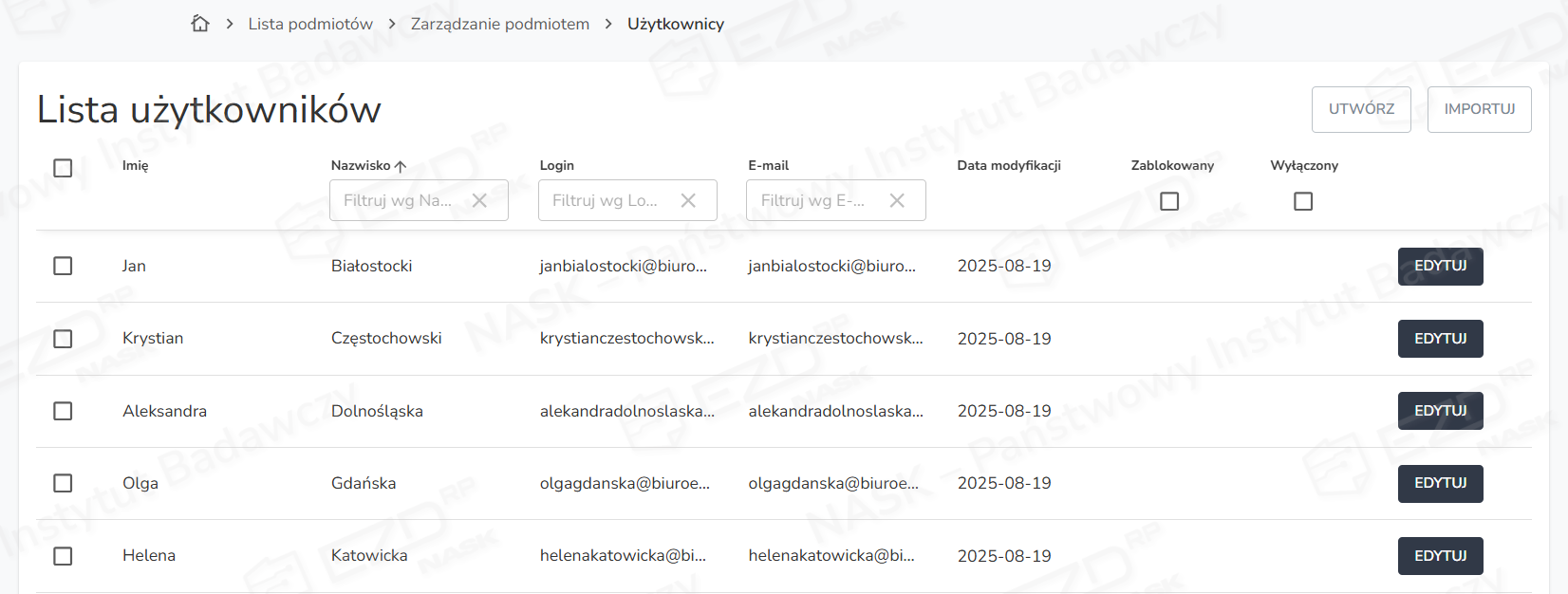Open edit for Helena Katowicka
This screenshot has width=1568, height=594.
pos(1440,556)
